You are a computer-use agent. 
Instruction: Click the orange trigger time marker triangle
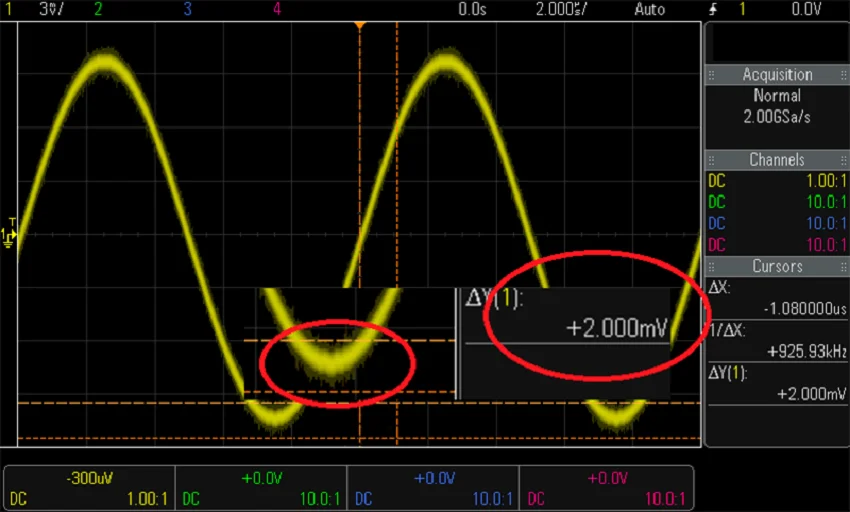click(x=360, y=23)
